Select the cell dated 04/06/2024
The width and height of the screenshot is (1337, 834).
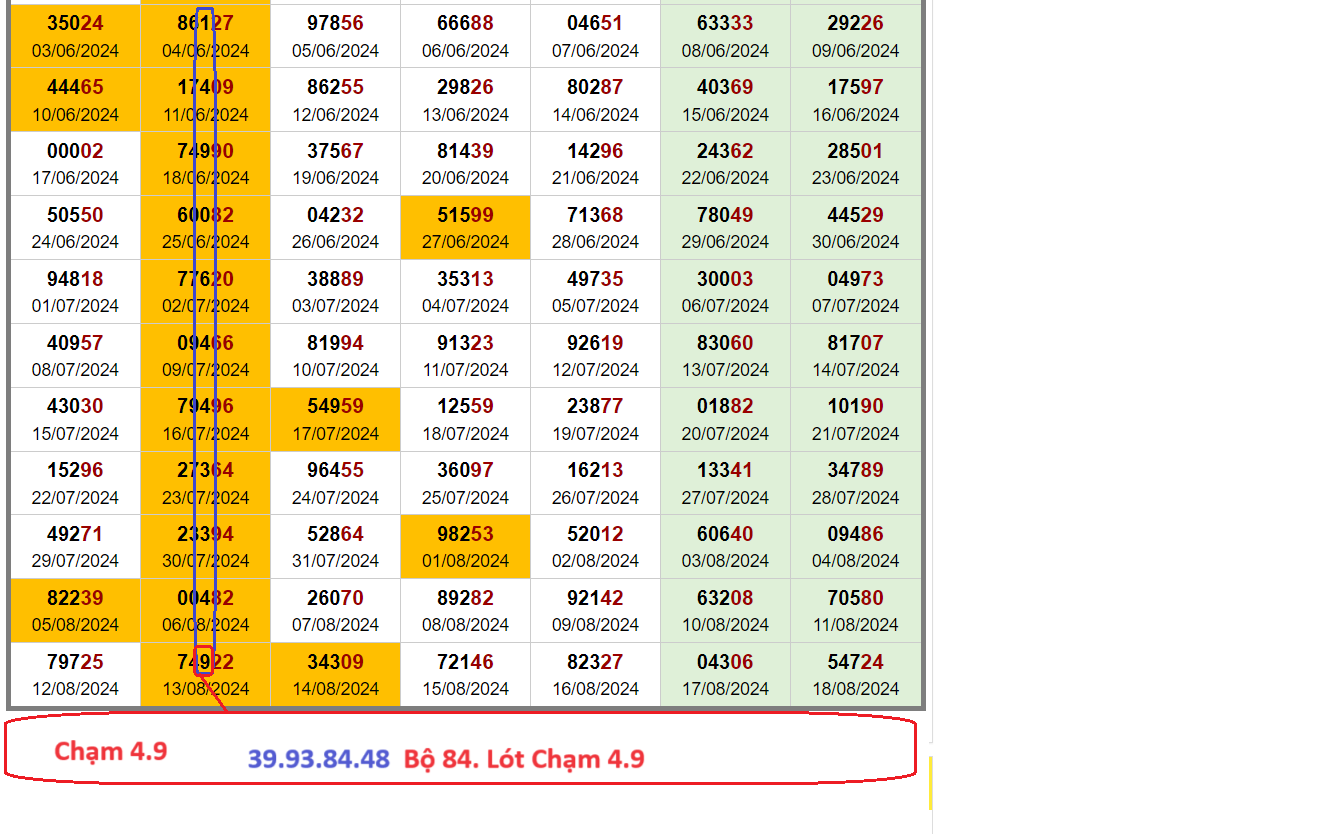pos(205,37)
